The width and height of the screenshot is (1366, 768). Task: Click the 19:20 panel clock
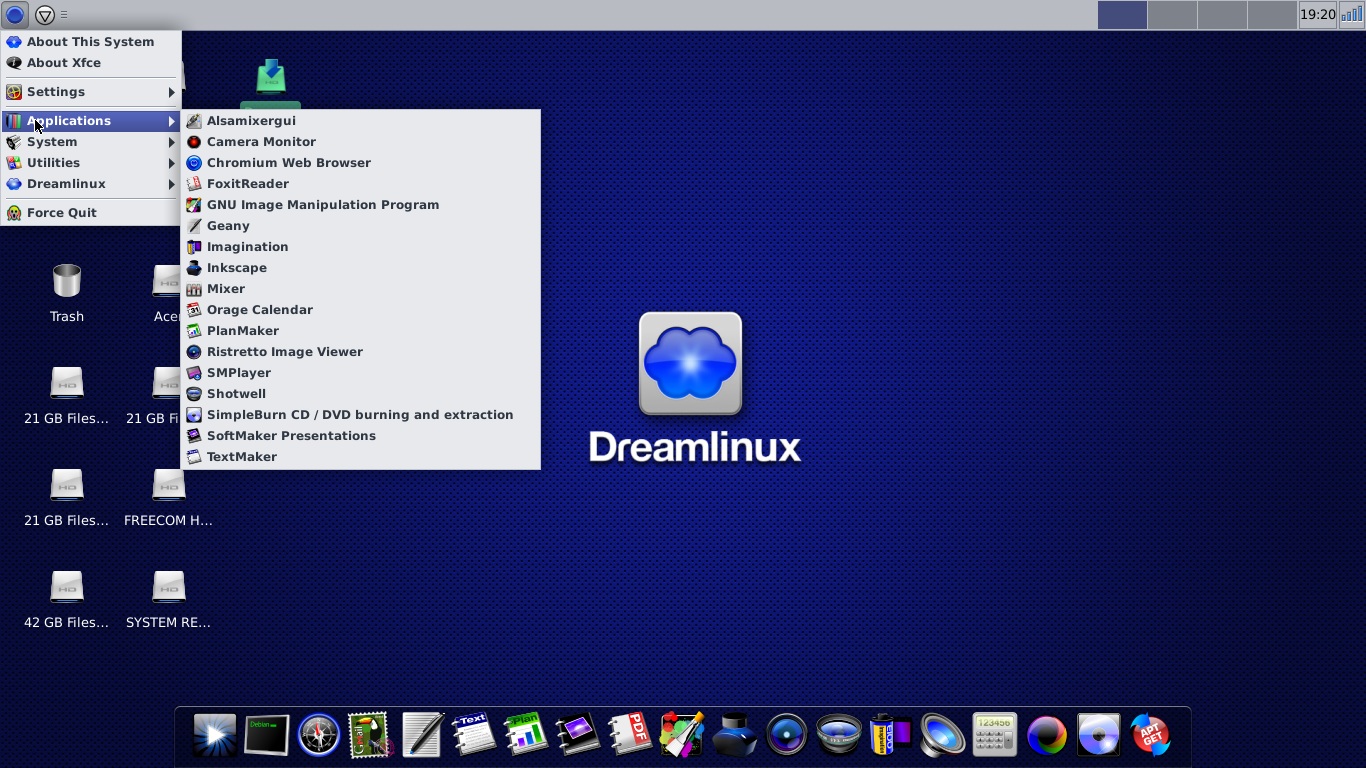(x=1318, y=15)
